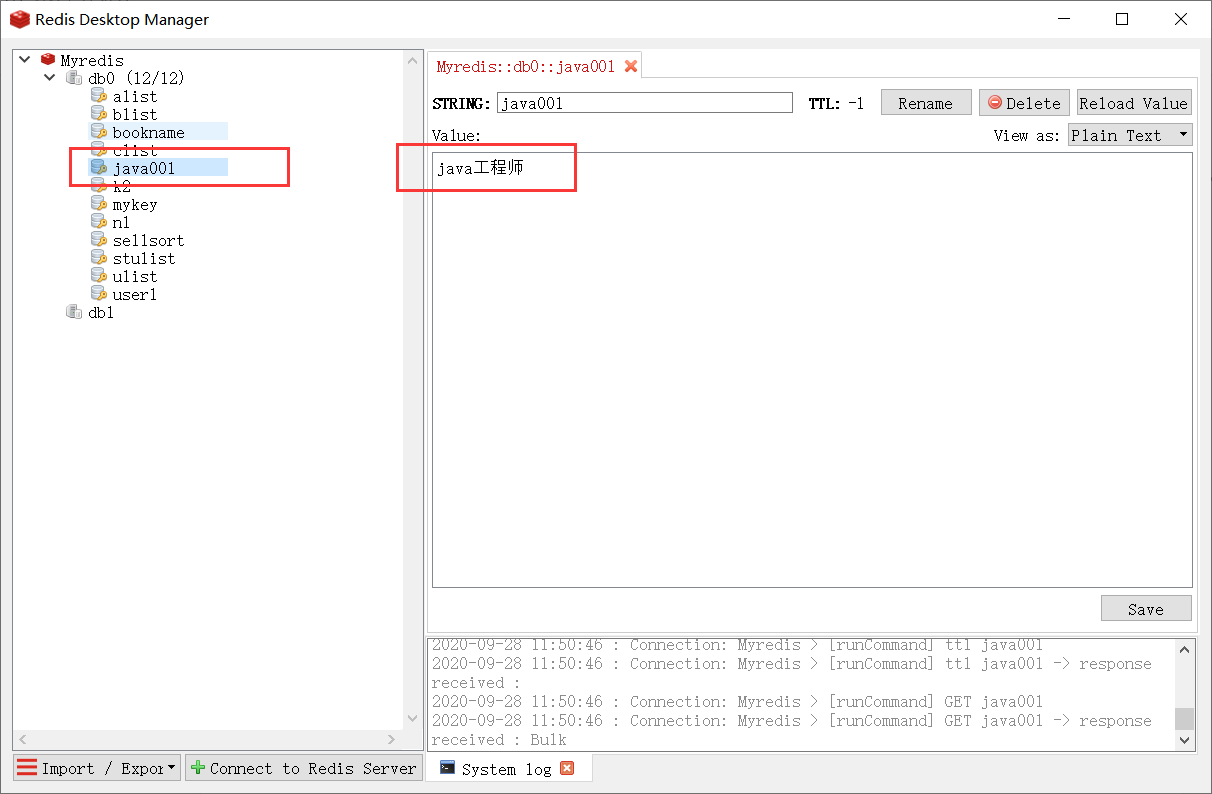The image size is (1212, 794).
Task: Save the edited value
Action: click(x=1146, y=609)
